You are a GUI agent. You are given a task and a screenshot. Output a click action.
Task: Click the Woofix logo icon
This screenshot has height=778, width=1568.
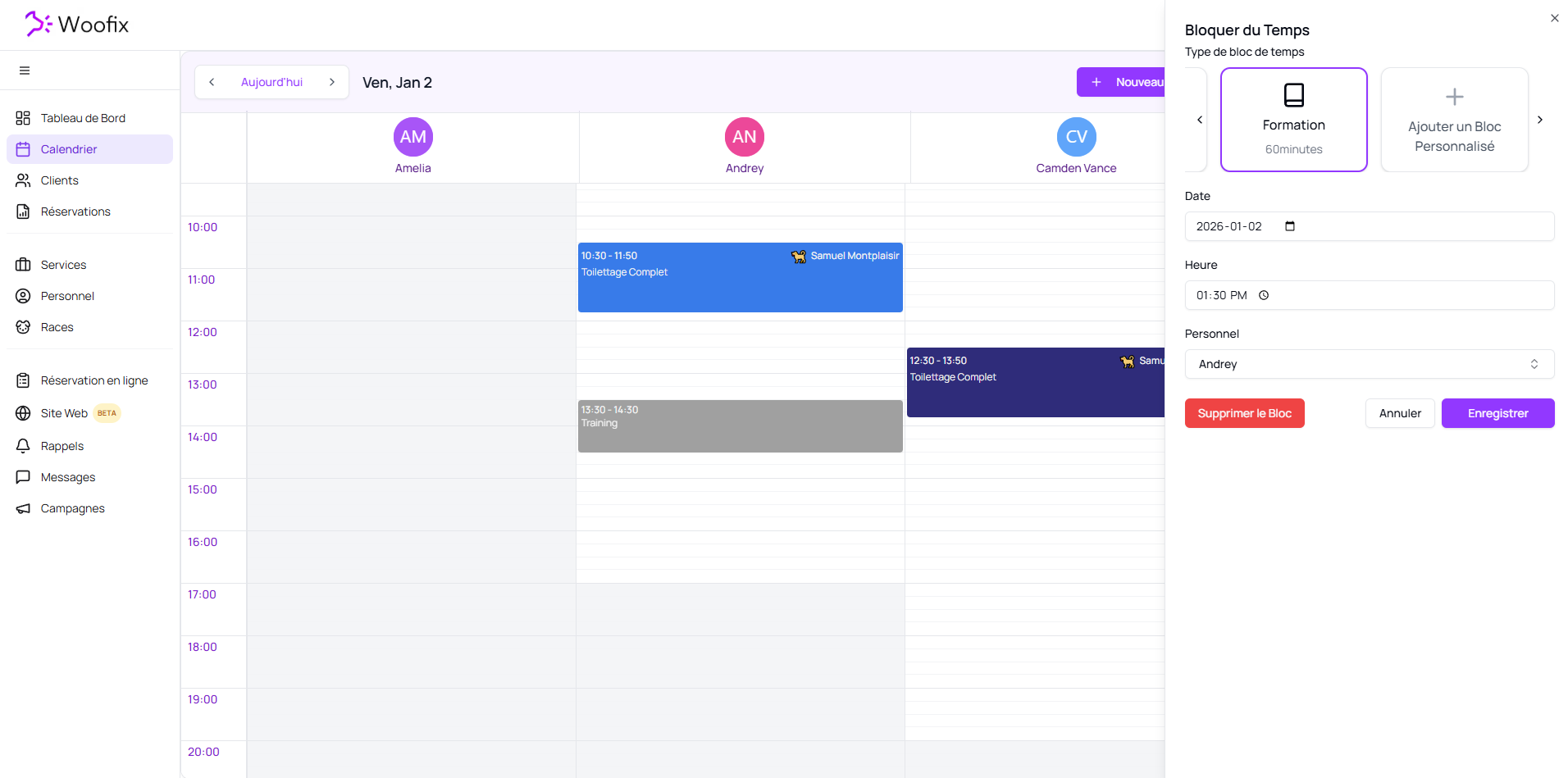click(39, 25)
